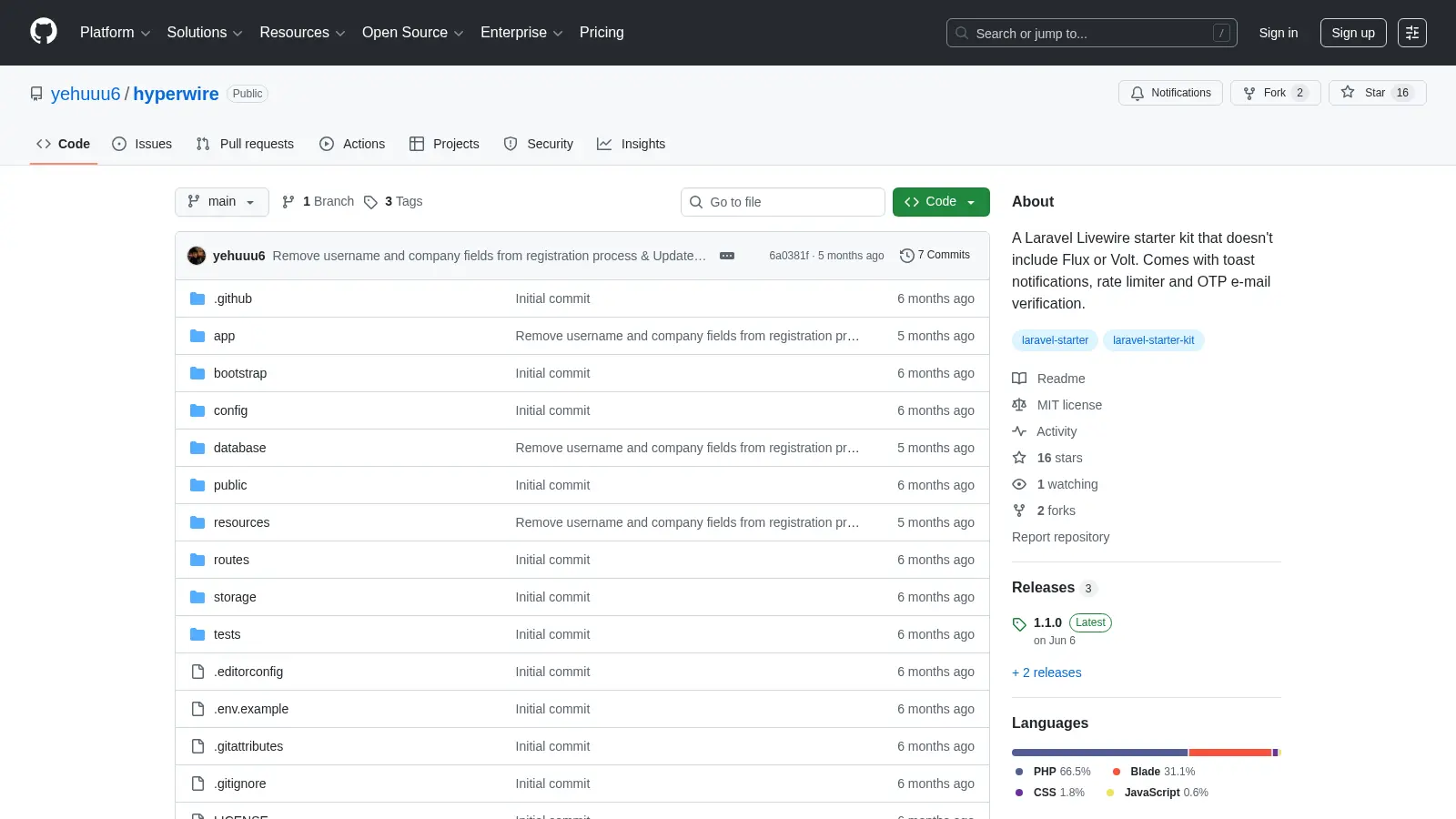Click the config folder icon

coord(197,410)
